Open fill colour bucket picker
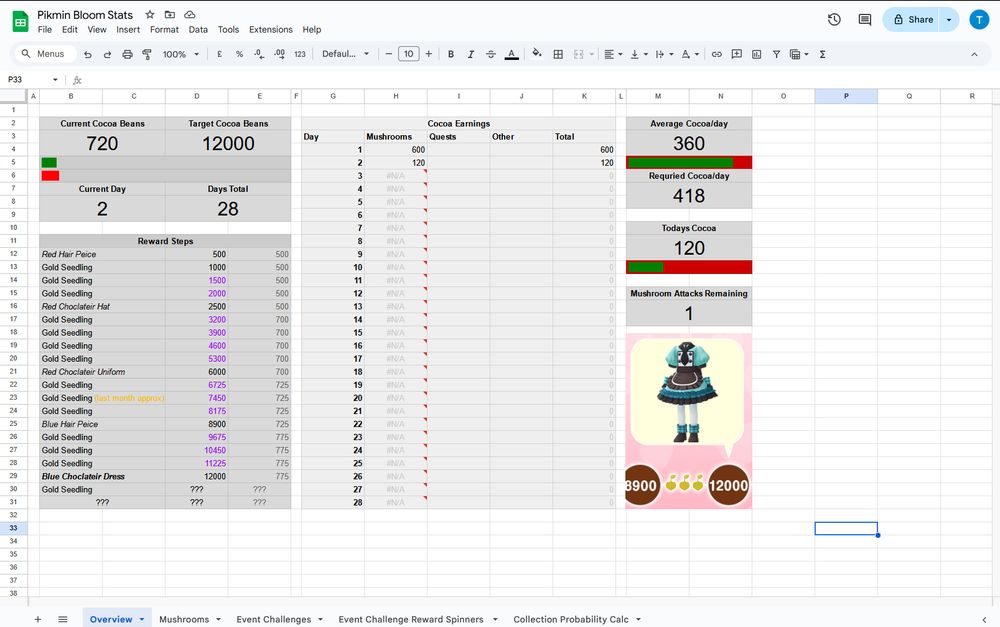 pyautogui.click(x=537, y=54)
